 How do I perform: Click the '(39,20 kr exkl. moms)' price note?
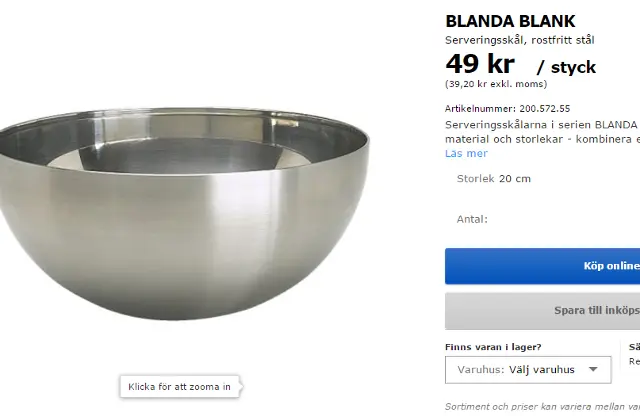pyautogui.click(x=498, y=85)
